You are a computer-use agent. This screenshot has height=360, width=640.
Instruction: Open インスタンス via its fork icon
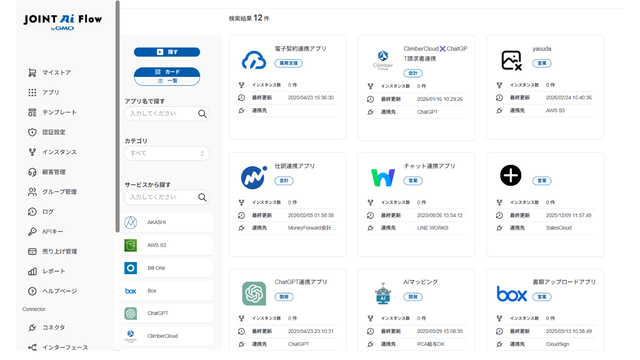(32, 152)
